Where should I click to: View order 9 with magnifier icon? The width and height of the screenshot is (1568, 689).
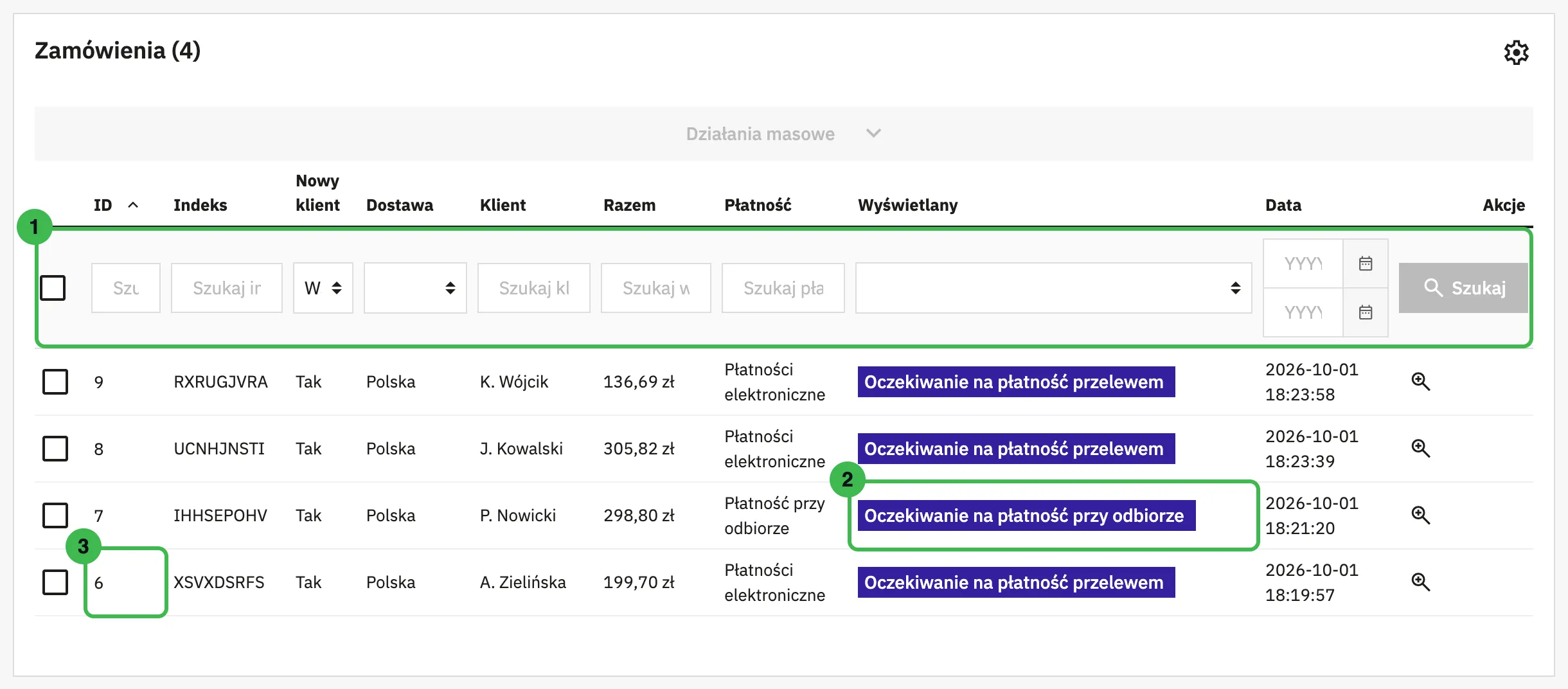1420,382
